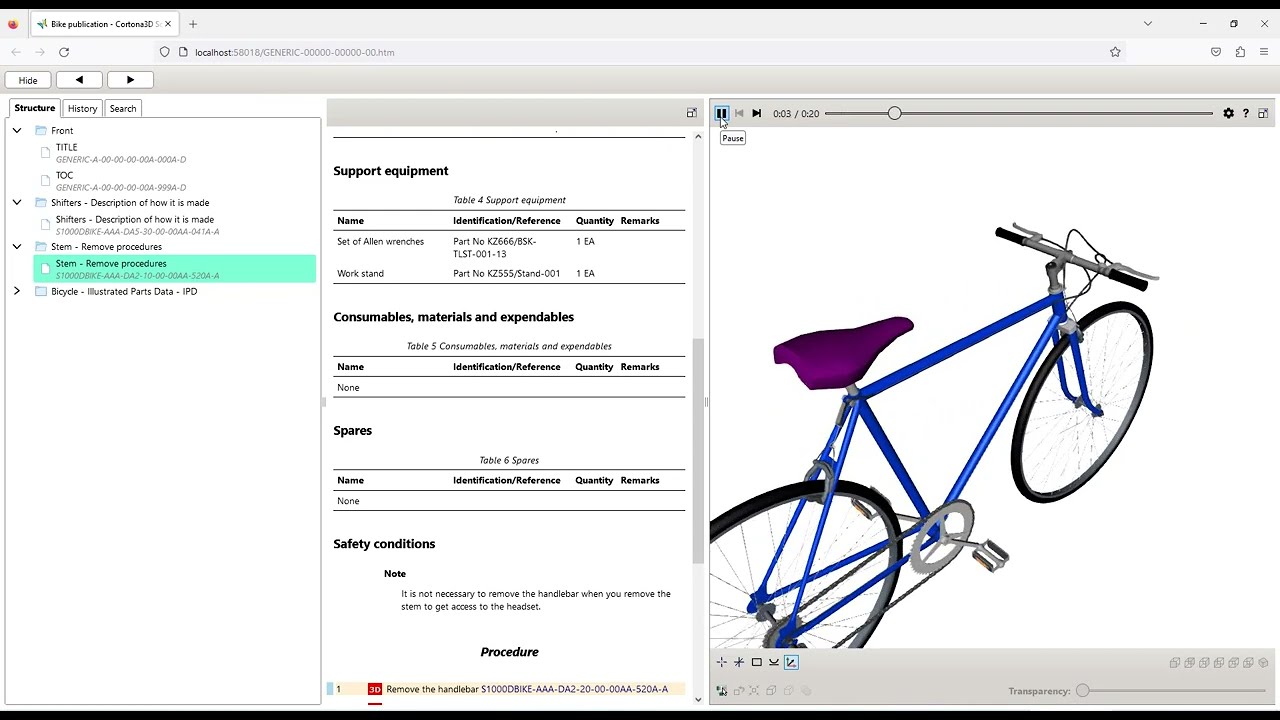Click the red 3D icon in procedure step 1
The height and width of the screenshot is (720, 1280).
click(x=374, y=689)
